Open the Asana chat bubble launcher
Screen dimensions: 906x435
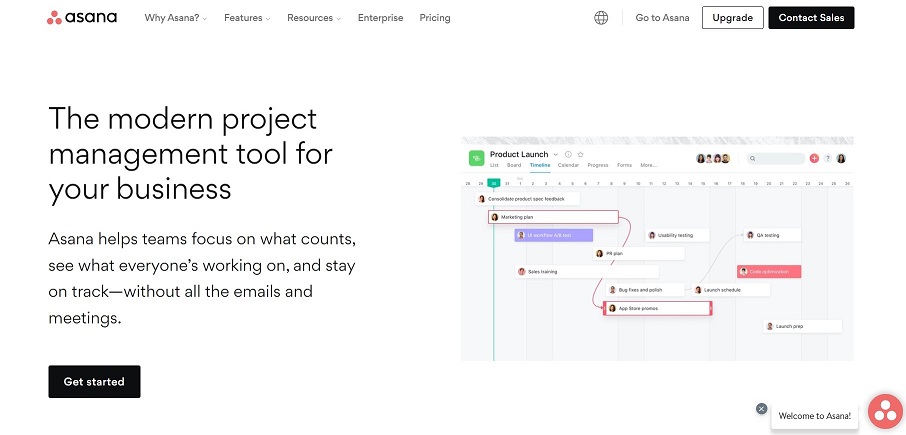coord(885,413)
